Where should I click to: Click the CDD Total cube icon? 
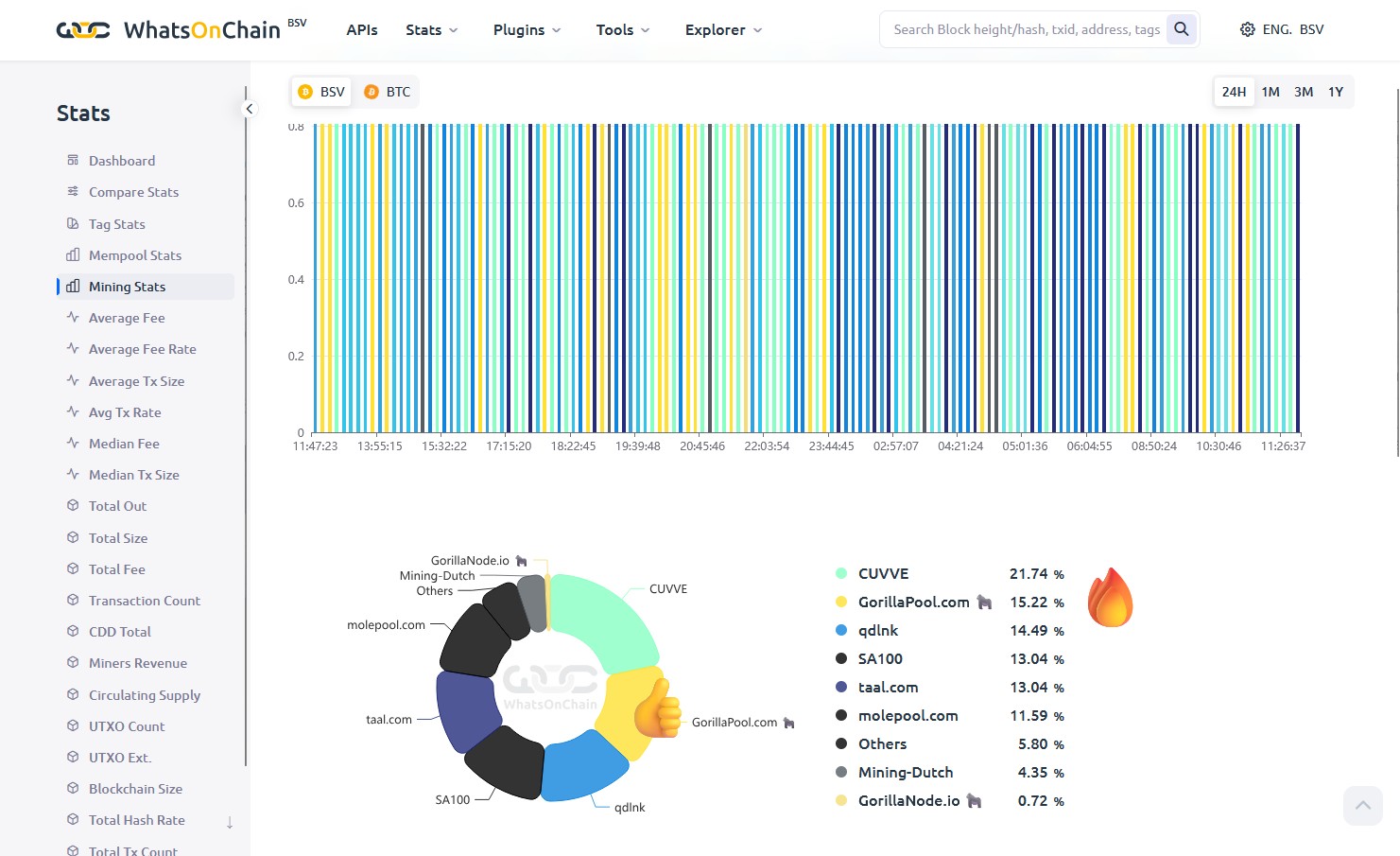click(73, 632)
